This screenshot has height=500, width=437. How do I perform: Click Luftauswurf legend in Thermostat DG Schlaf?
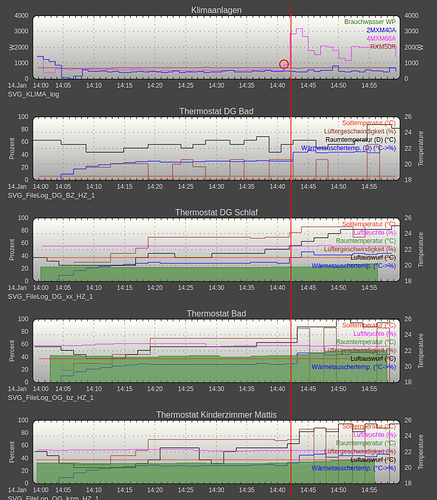[373, 257]
